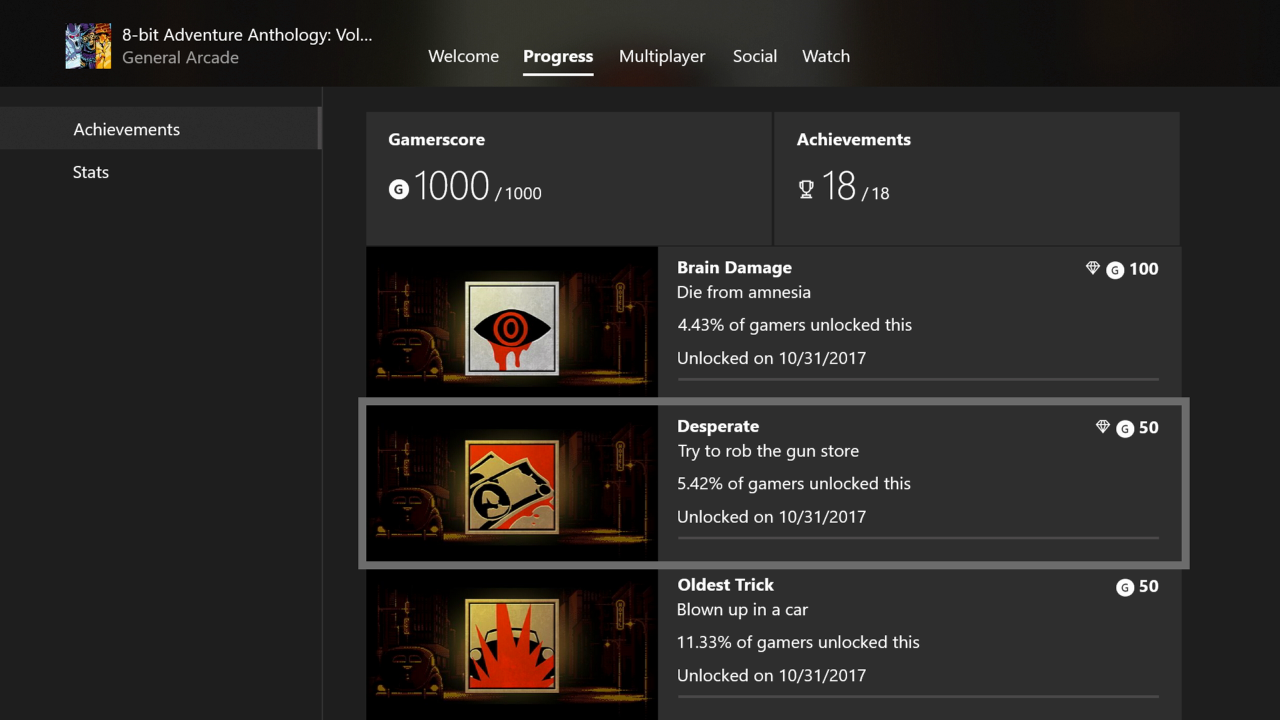Click Oldest Trick's 'Unlocked on 10/31/2017' line

pos(771,675)
